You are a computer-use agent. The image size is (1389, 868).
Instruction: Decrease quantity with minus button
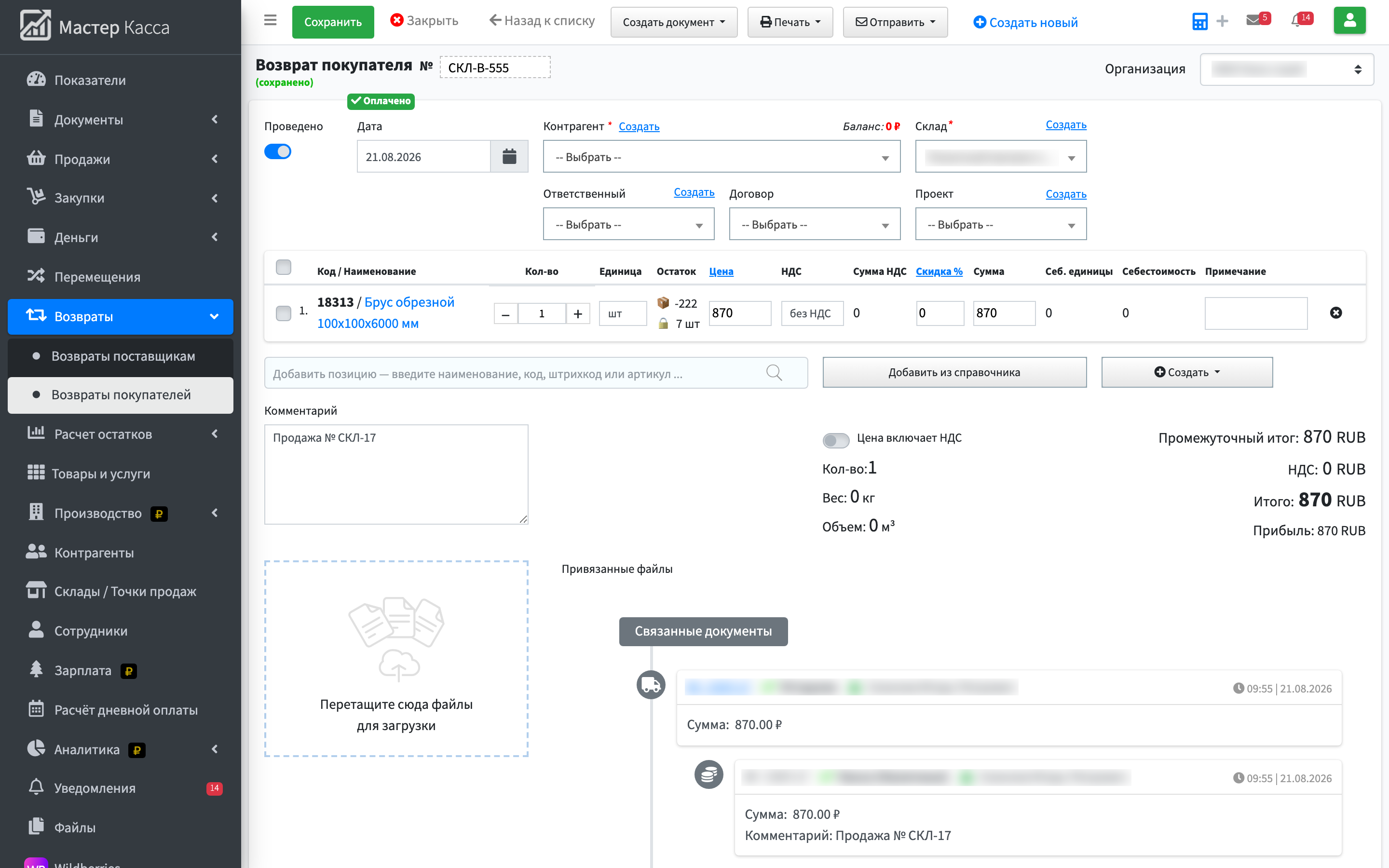click(x=505, y=313)
